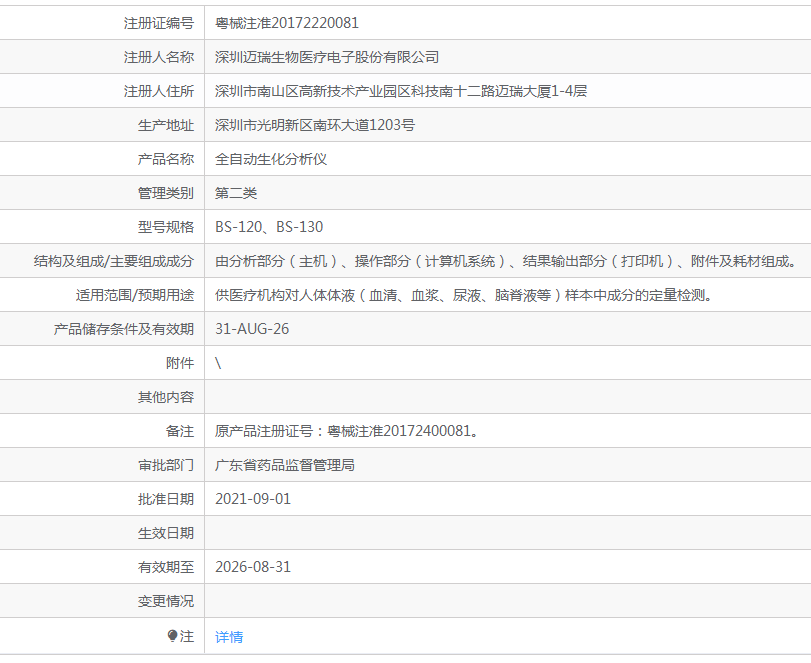Select registration number 粤械注准20172220081
The width and height of the screenshot is (811, 663).
287,23
